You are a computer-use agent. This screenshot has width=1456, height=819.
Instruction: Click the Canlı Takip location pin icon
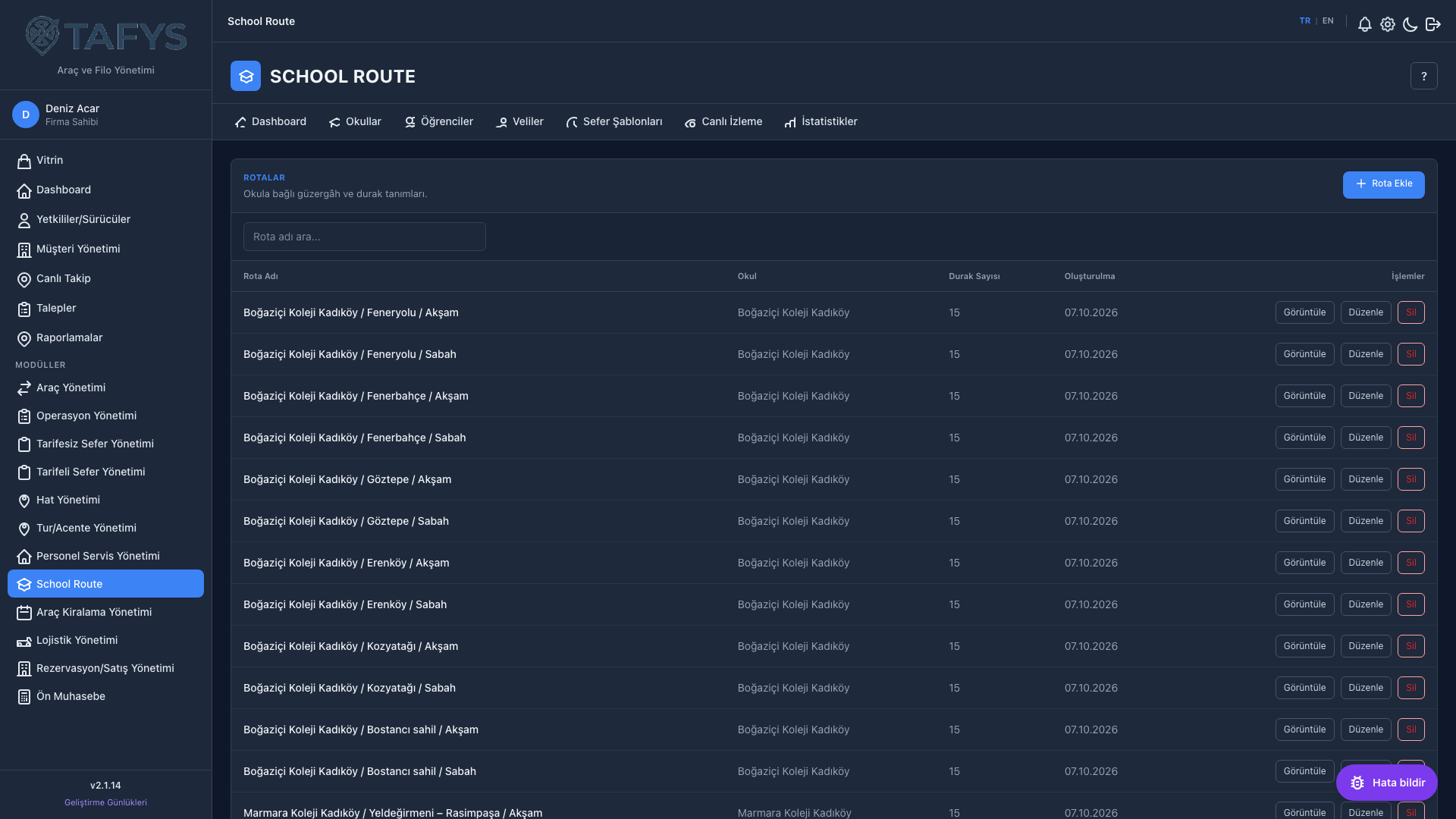pyautogui.click(x=24, y=279)
